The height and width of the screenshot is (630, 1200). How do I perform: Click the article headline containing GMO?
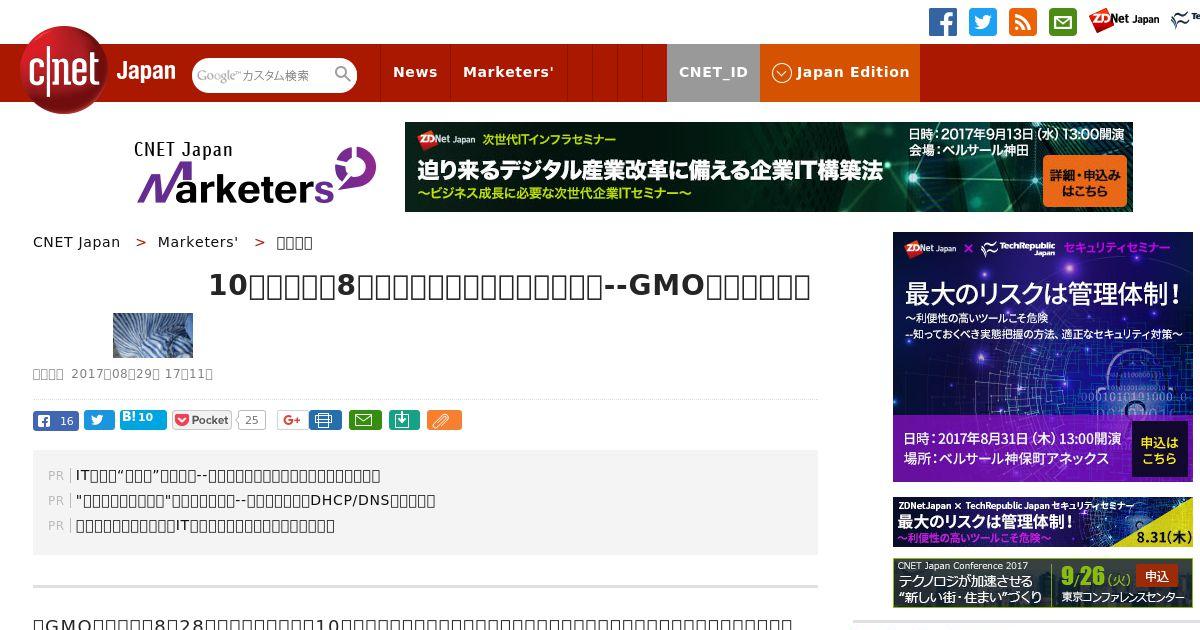[509, 285]
